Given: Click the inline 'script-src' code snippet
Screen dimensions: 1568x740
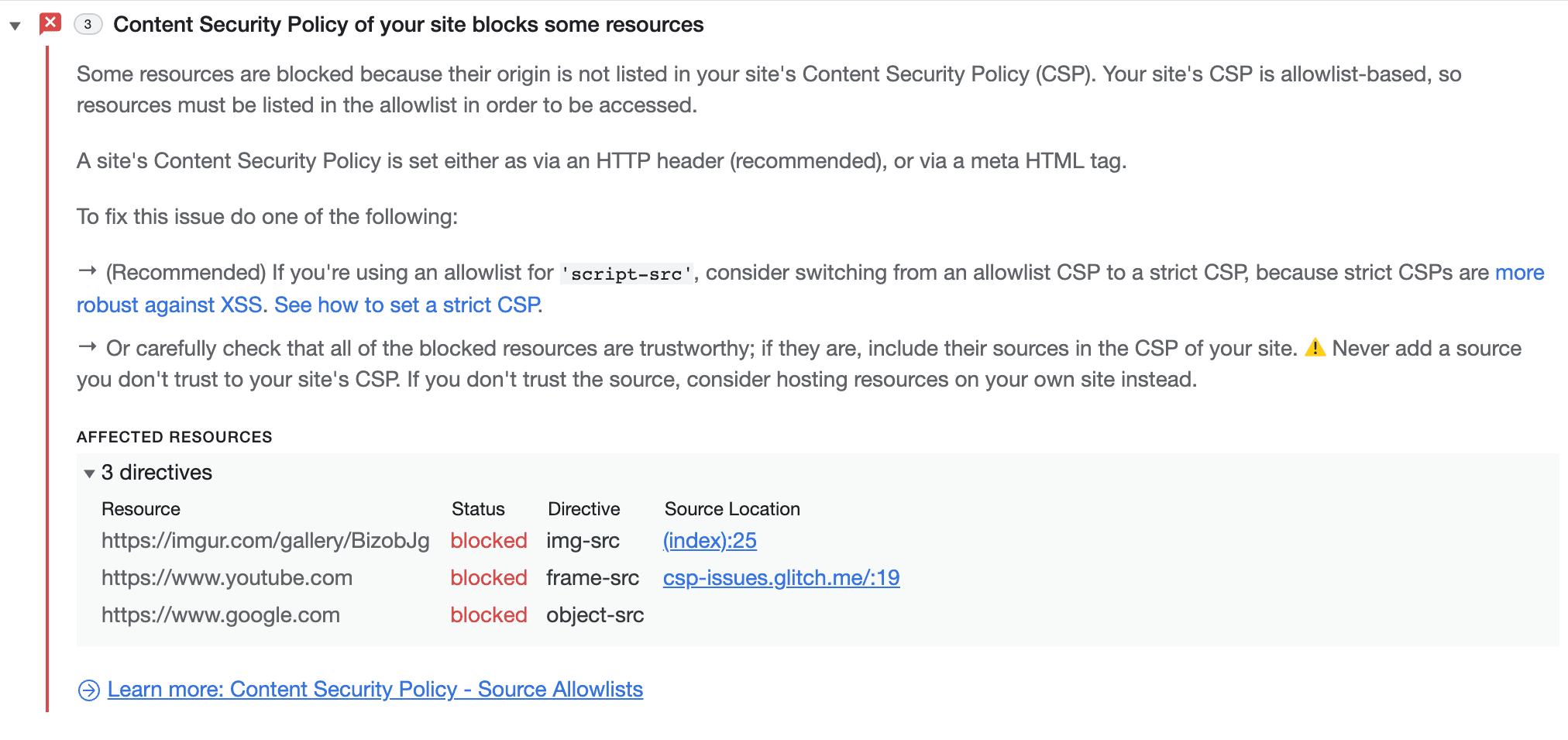Looking at the screenshot, I should (626, 274).
